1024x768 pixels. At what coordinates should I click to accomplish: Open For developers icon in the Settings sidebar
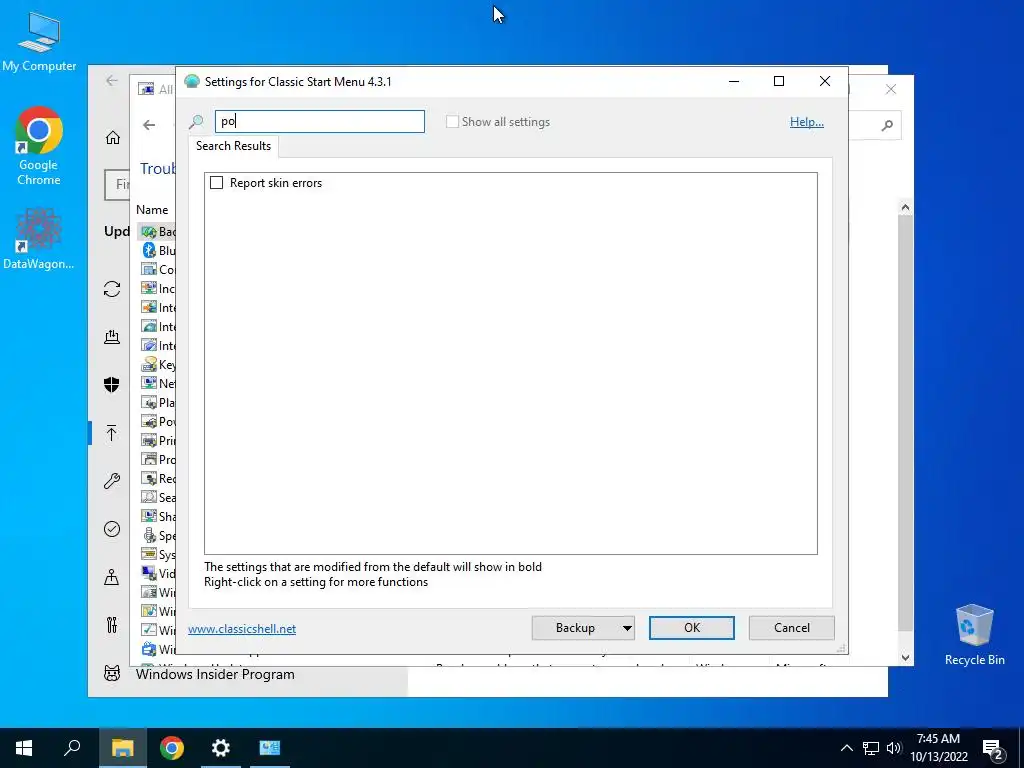click(x=112, y=625)
